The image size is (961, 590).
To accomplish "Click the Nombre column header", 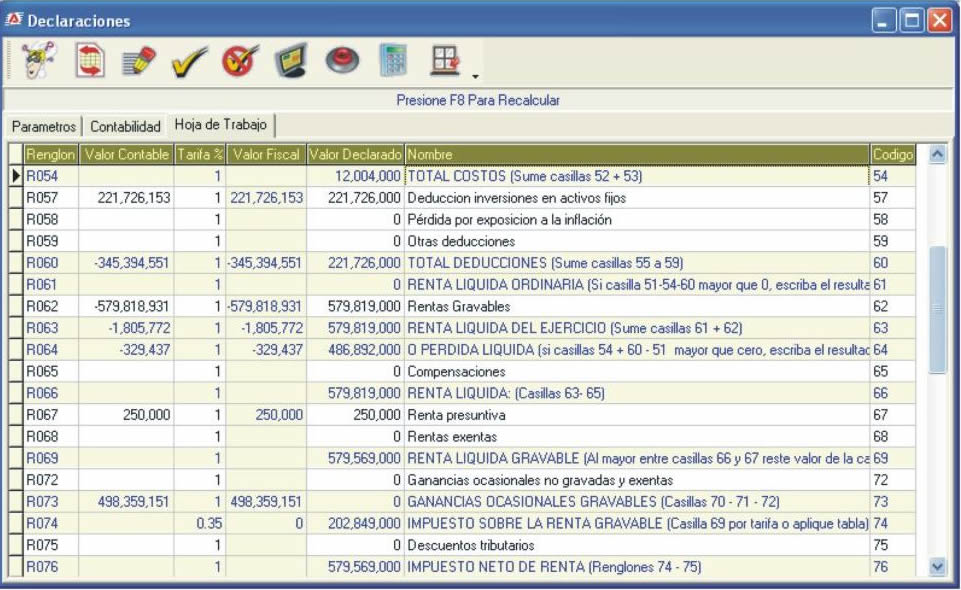I will [637, 154].
